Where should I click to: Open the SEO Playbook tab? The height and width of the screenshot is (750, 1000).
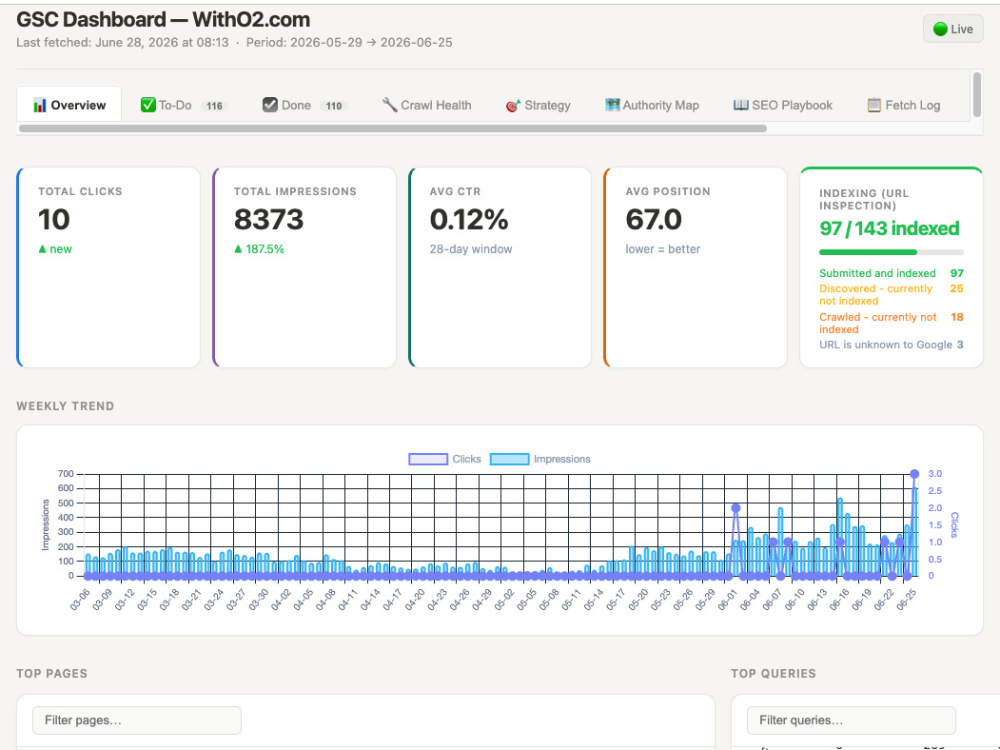783,105
